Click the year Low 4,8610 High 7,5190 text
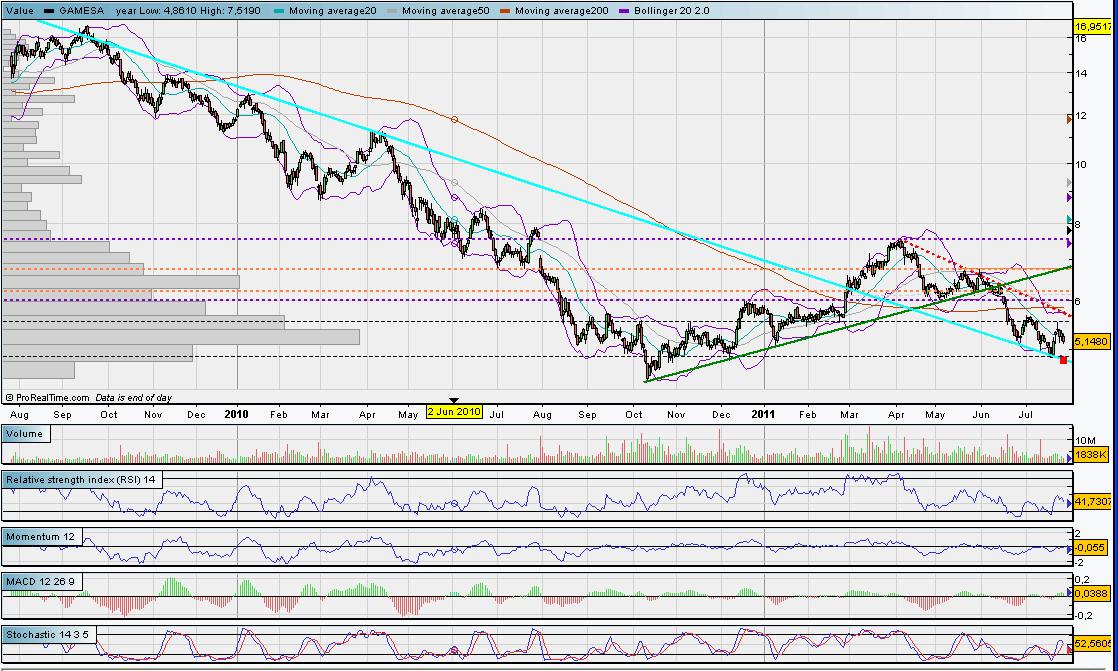Screen dimensions: 1118x671 (x=188, y=11)
